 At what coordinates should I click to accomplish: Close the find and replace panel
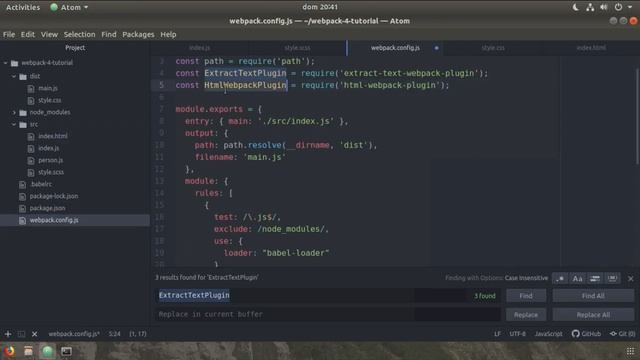coord(631,278)
